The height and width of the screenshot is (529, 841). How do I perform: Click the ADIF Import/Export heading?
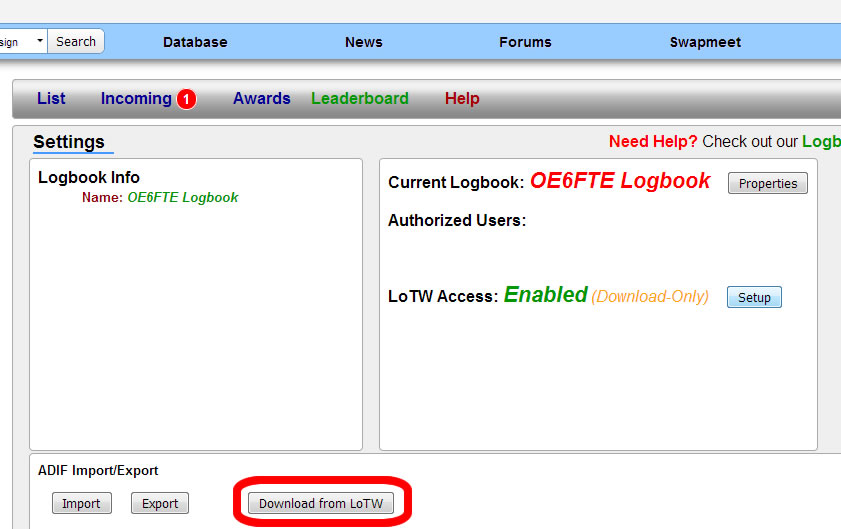(98, 471)
